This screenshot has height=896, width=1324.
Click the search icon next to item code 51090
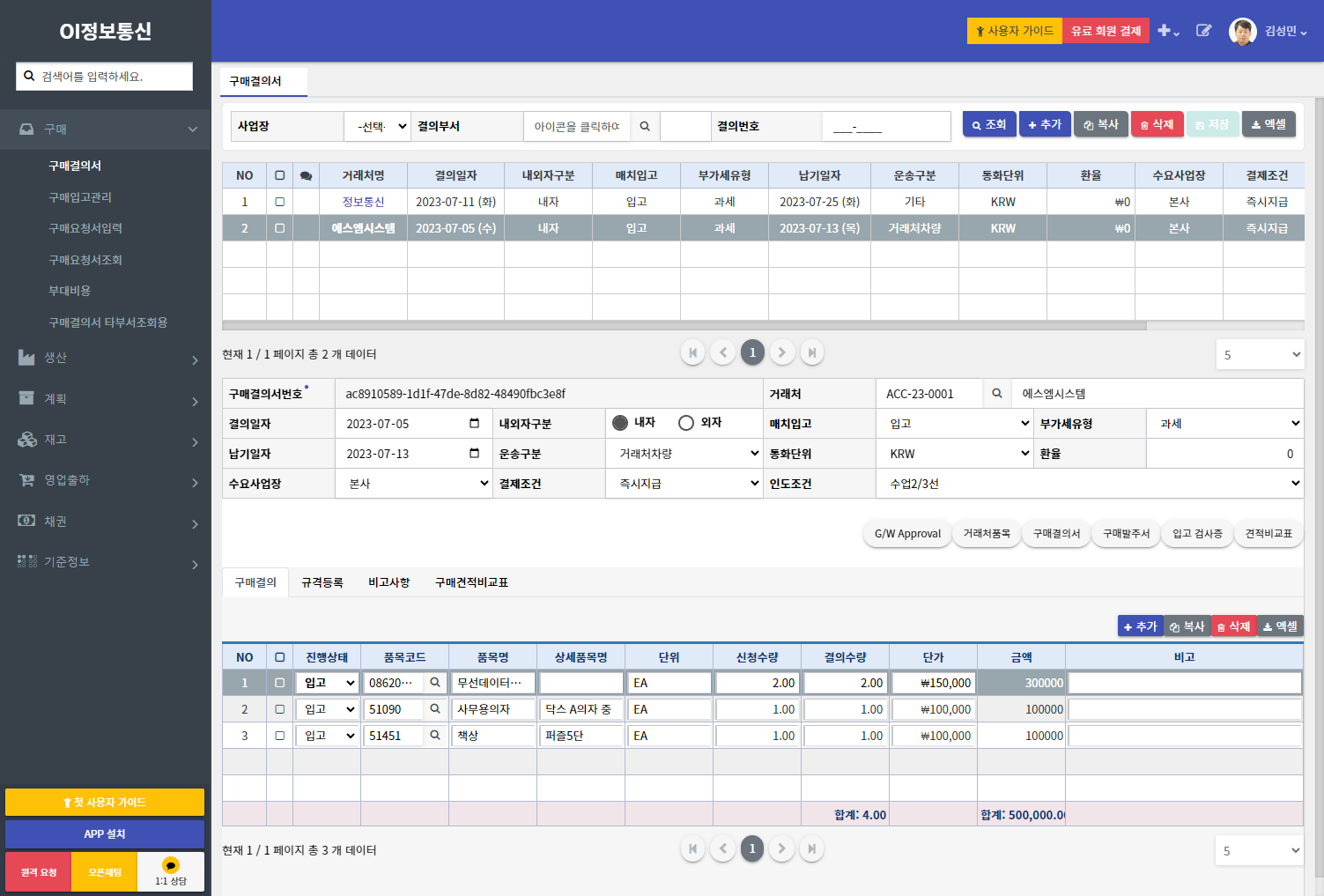click(x=435, y=709)
